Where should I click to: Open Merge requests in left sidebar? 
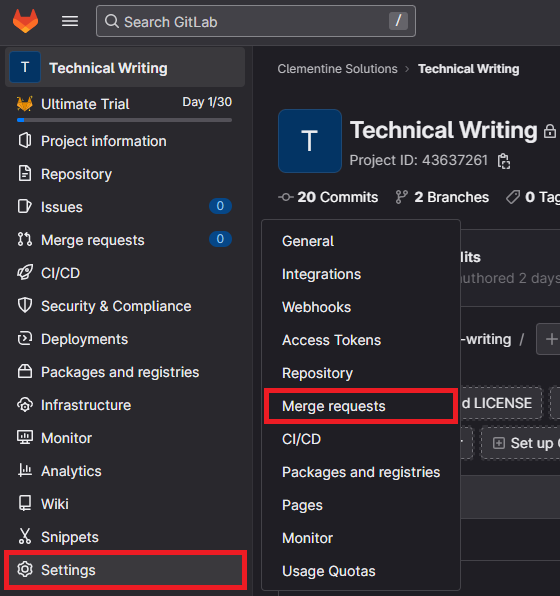pyautogui.click(x=125, y=240)
